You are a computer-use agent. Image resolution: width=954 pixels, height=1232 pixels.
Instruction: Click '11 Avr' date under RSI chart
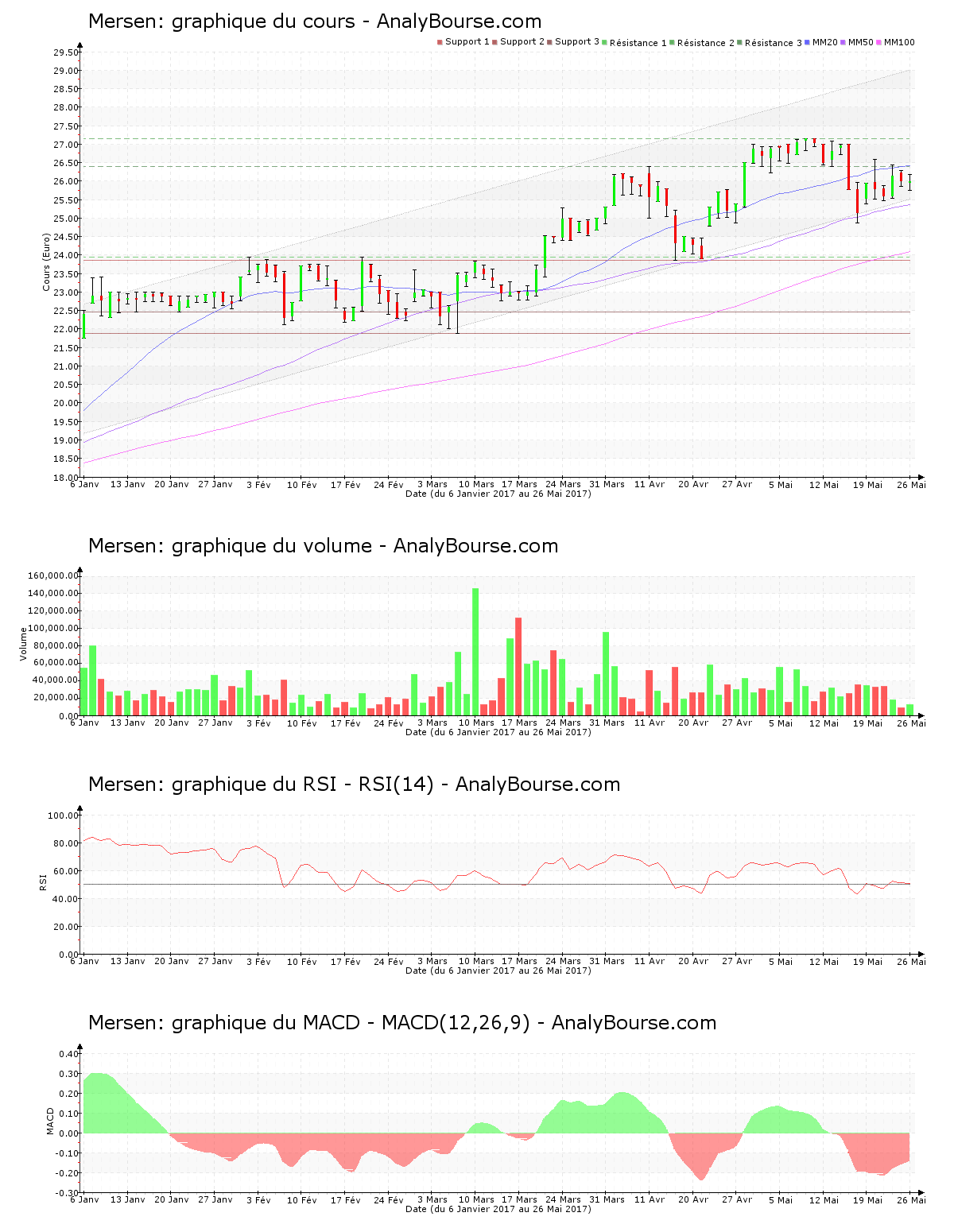click(650, 961)
